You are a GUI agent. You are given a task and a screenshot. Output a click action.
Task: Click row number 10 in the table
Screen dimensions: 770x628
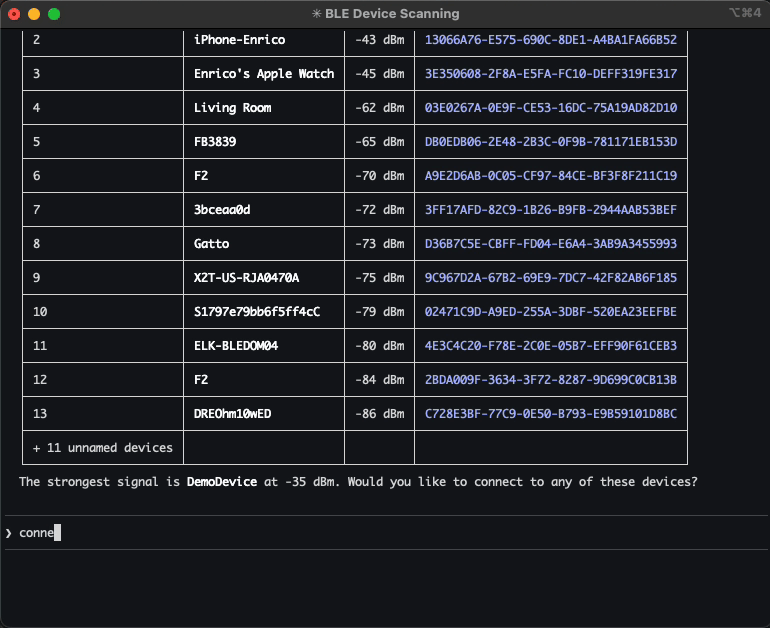pyautogui.click(x=40, y=312)
